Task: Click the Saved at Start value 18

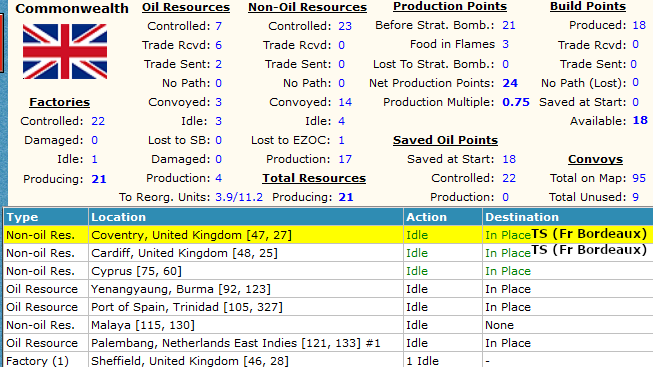Action: click(509, 159)
